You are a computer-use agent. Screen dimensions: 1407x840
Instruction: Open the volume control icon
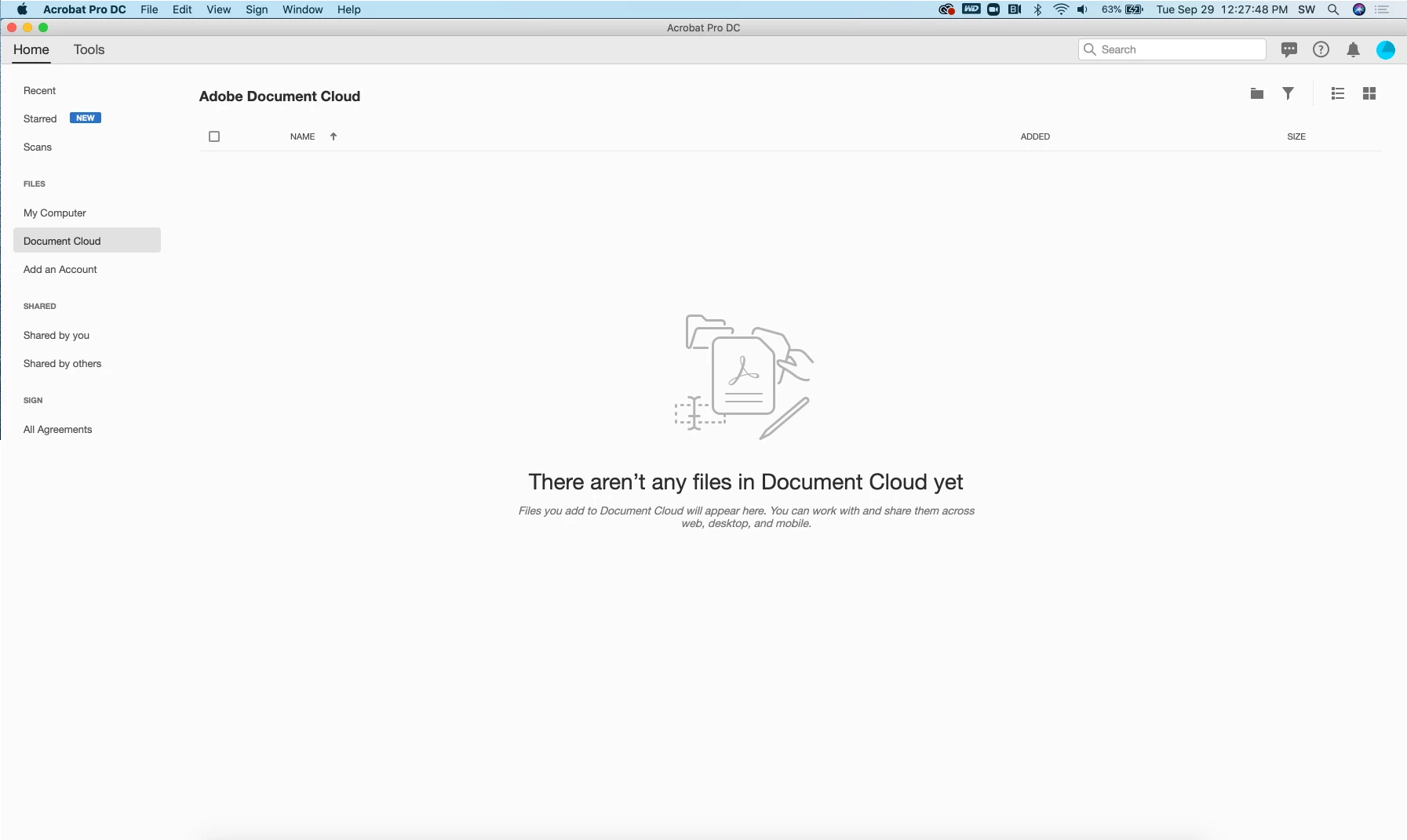coord(1083,9)
